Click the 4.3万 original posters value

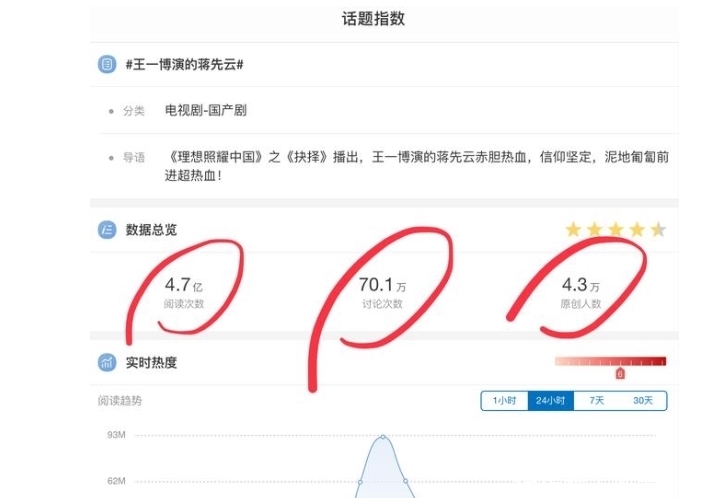point(581,285)
